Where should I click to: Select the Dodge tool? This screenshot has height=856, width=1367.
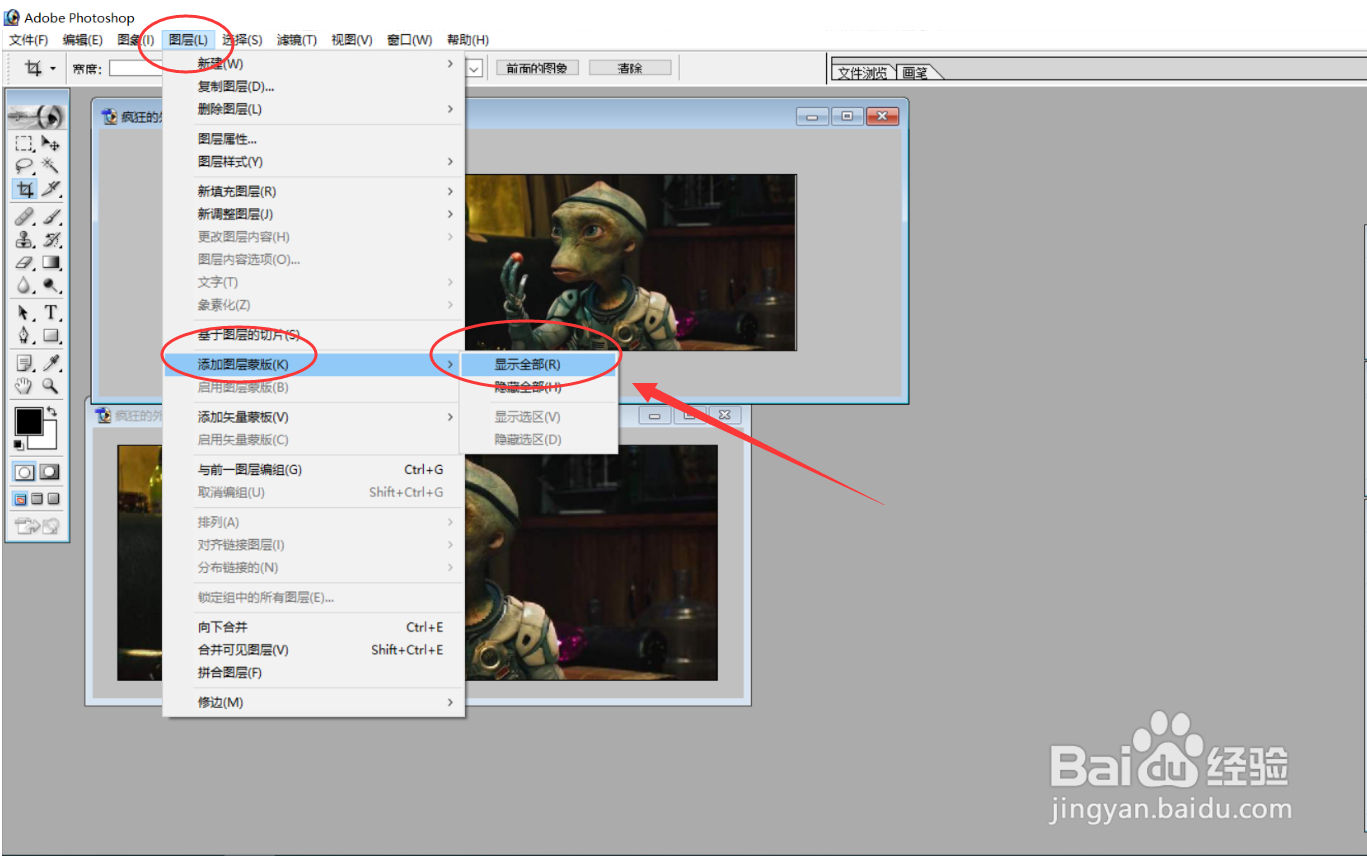[51, 286]
